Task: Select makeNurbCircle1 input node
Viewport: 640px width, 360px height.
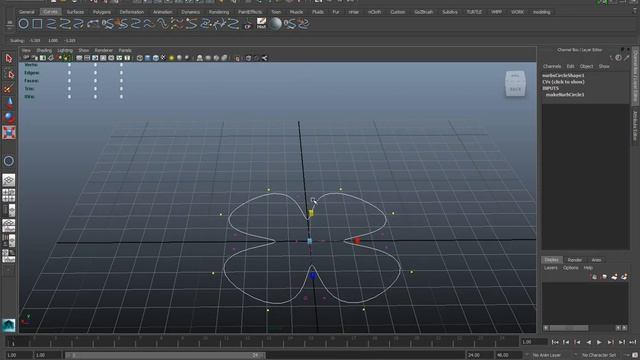Action: [x=565, y=95]
